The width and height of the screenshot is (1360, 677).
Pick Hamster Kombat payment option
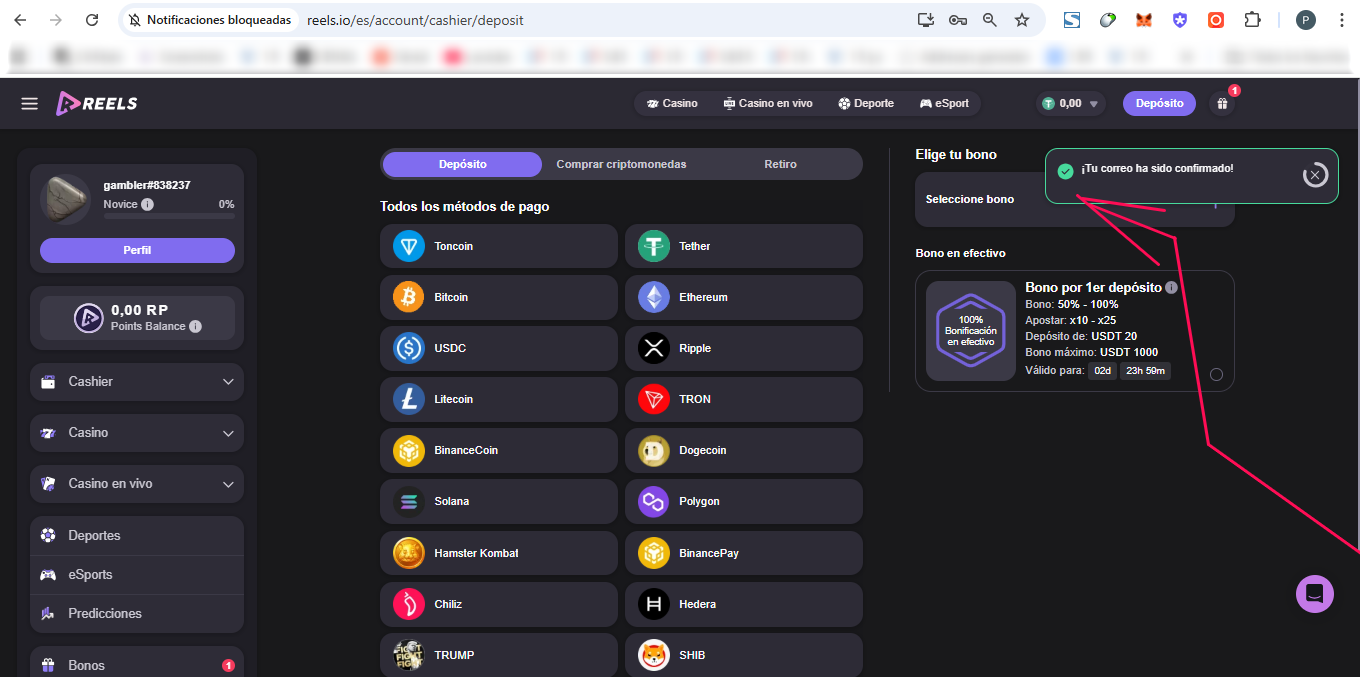click(x=499, y=553)
